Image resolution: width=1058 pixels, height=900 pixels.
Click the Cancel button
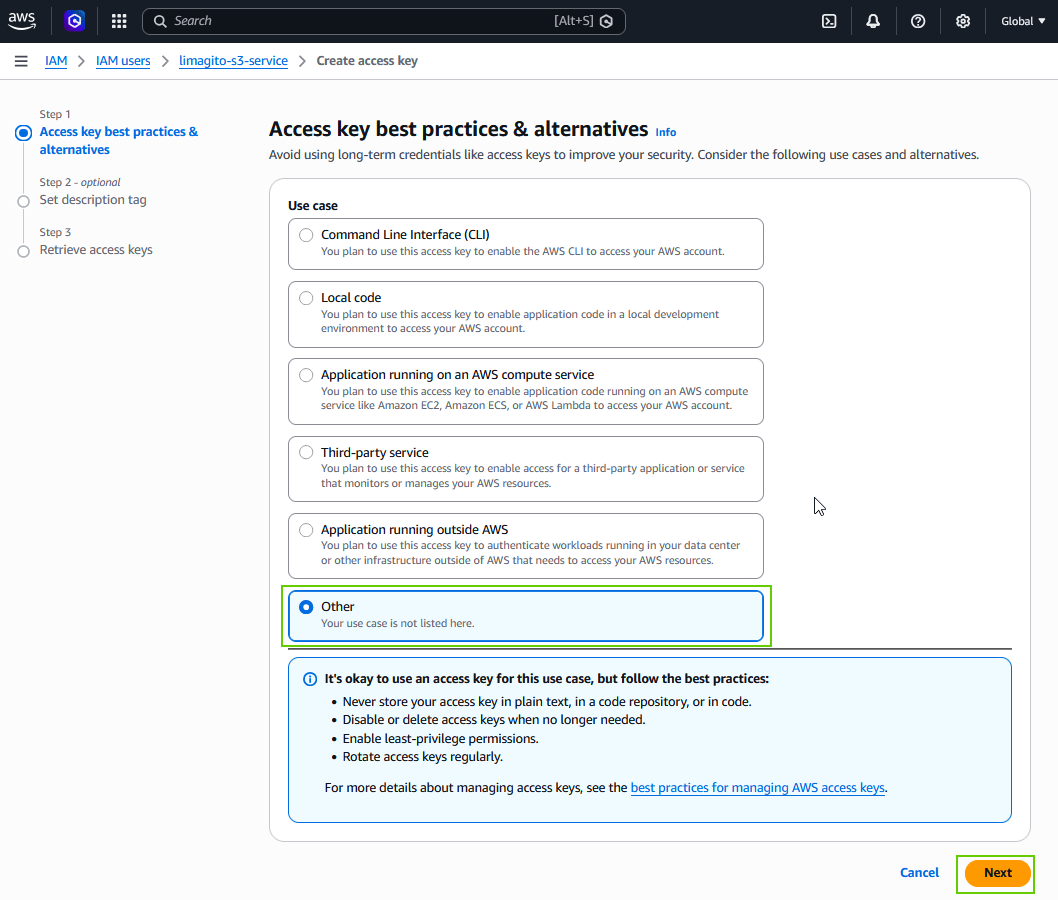pyautogui.click(x=919, y=872)
